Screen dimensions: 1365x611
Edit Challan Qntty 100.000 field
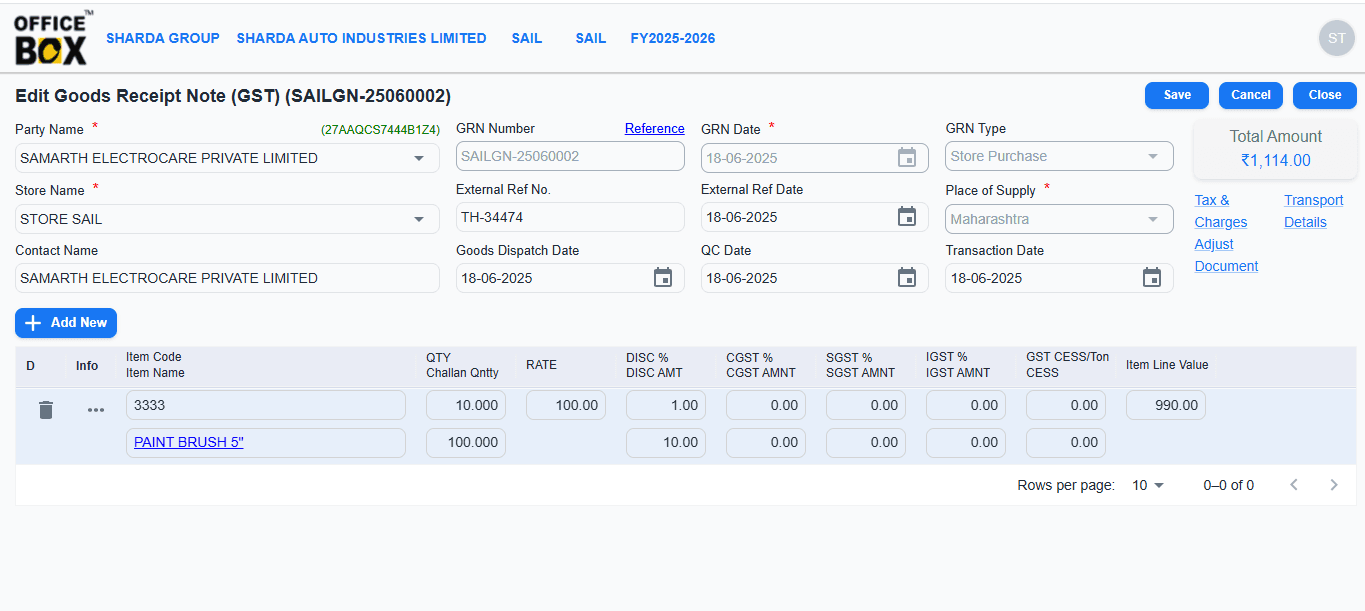466,442
